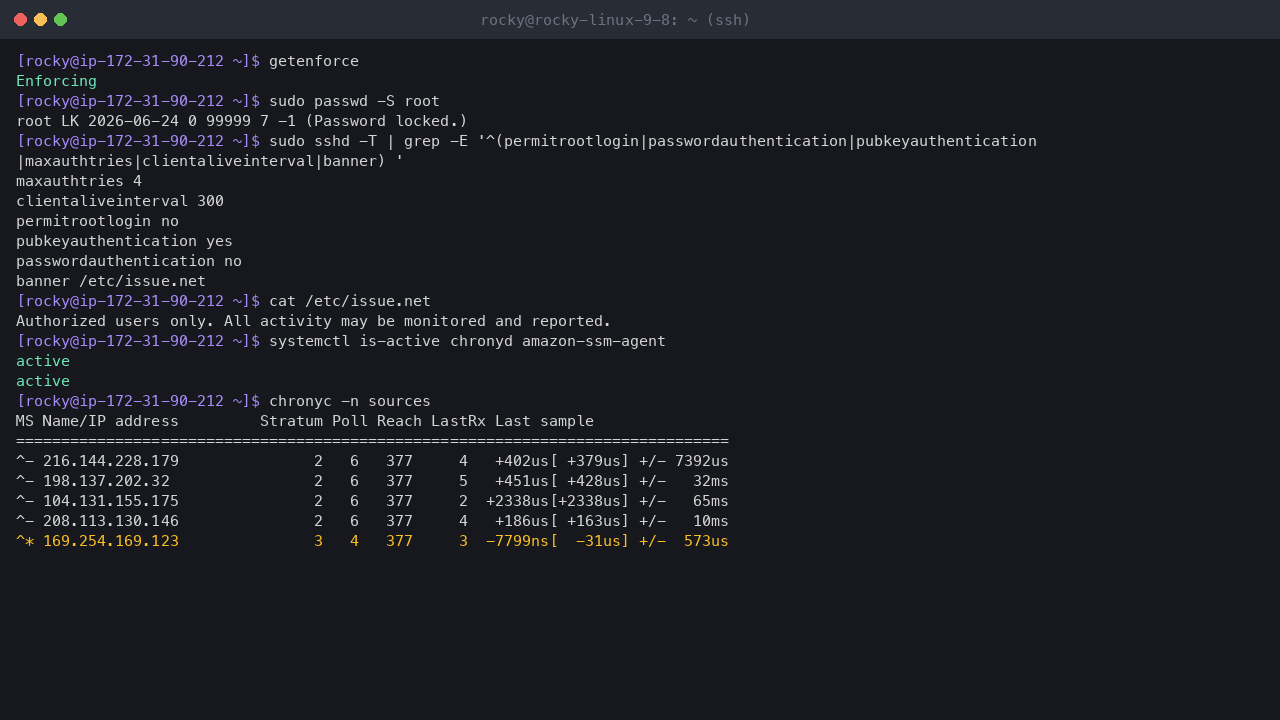The height and width of the screenshot is (720, 1280).
Task: Close the terminal window with the red button
Action: 20,20
